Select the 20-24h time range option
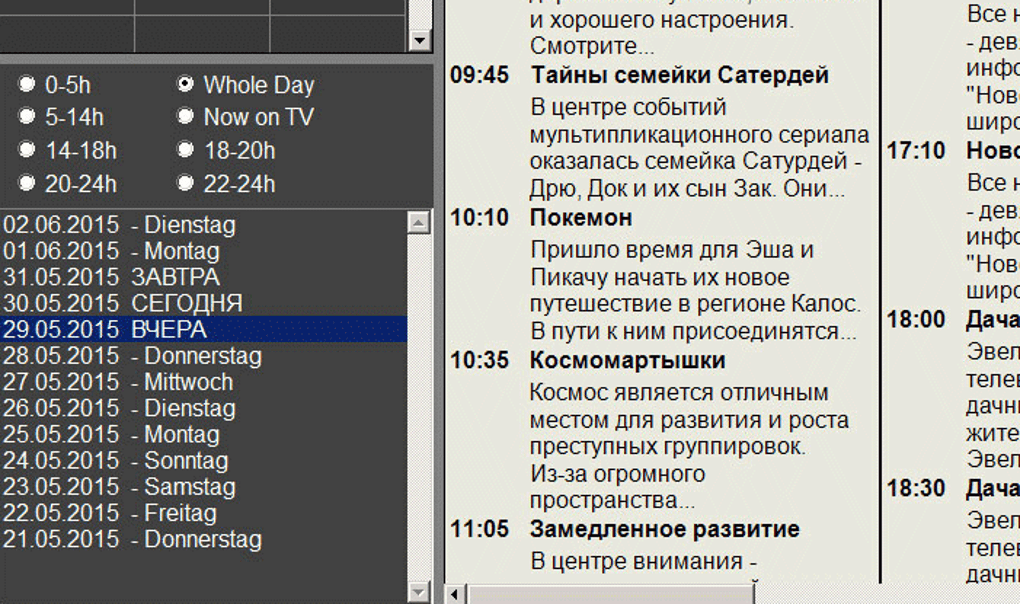The width and height of the screenshot is (1020, 604). (27, 184)
